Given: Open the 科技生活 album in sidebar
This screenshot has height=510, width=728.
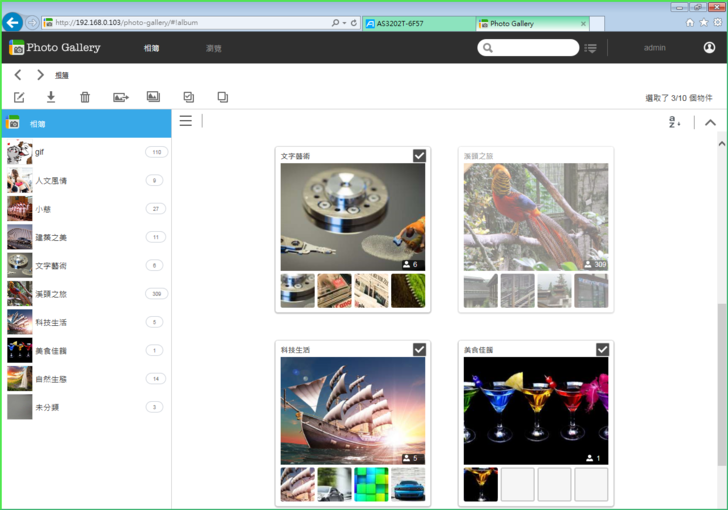Looking at the screenshot, I should (x=86, y=322).
